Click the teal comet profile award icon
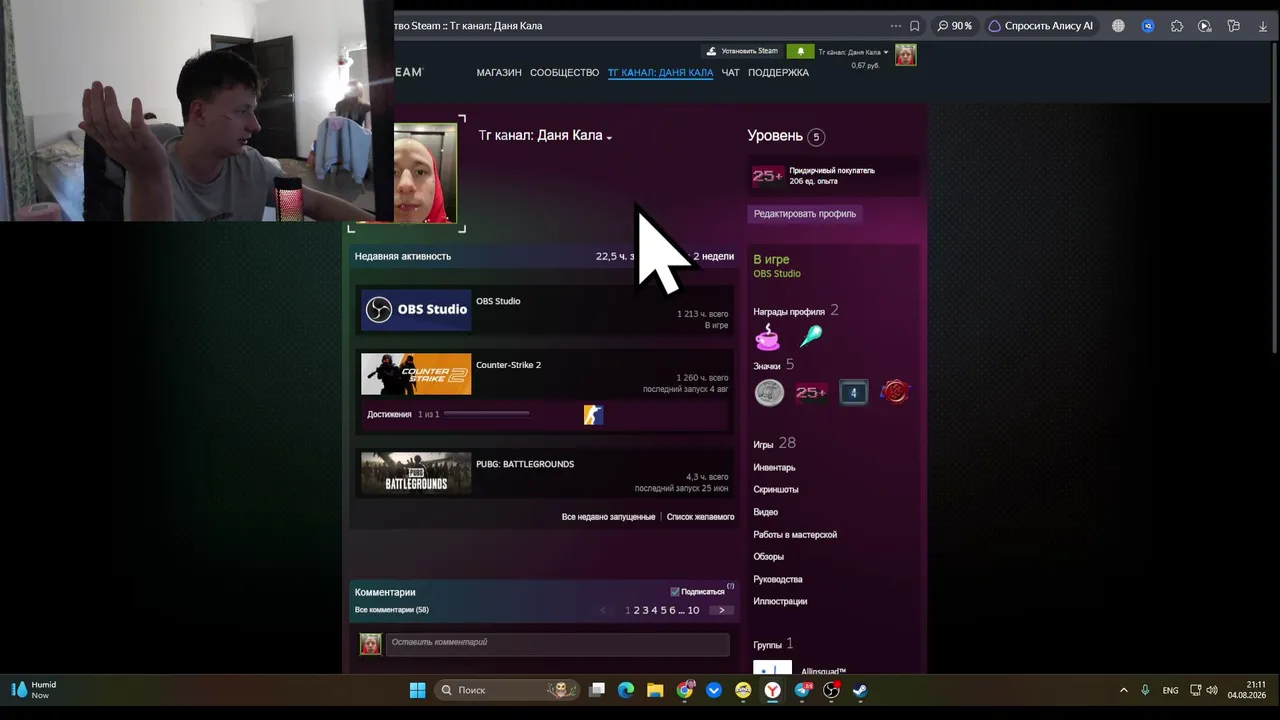 [x=811, y=337]
